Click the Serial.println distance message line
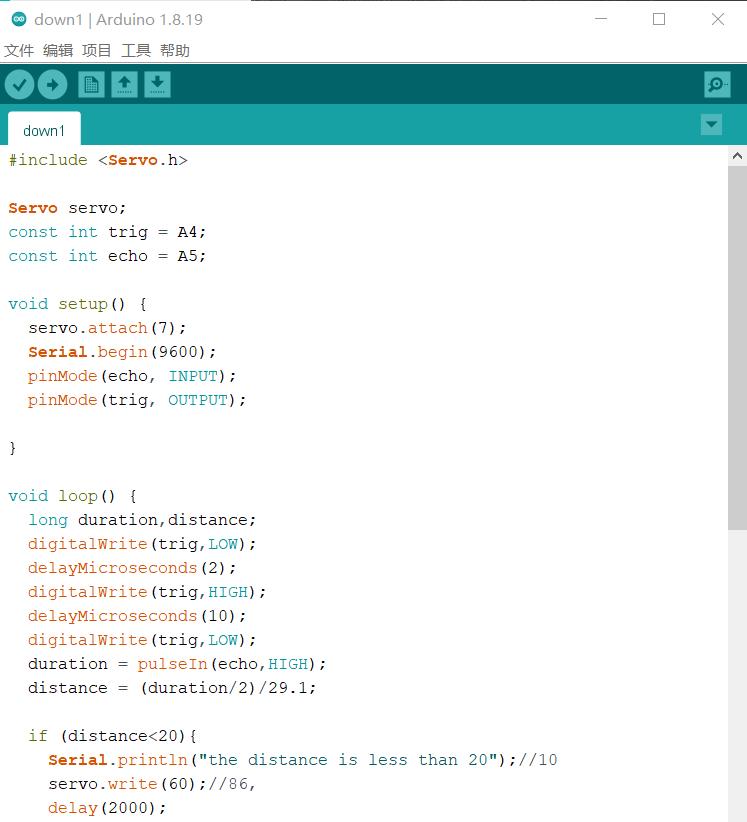 (x=303, y=760)
